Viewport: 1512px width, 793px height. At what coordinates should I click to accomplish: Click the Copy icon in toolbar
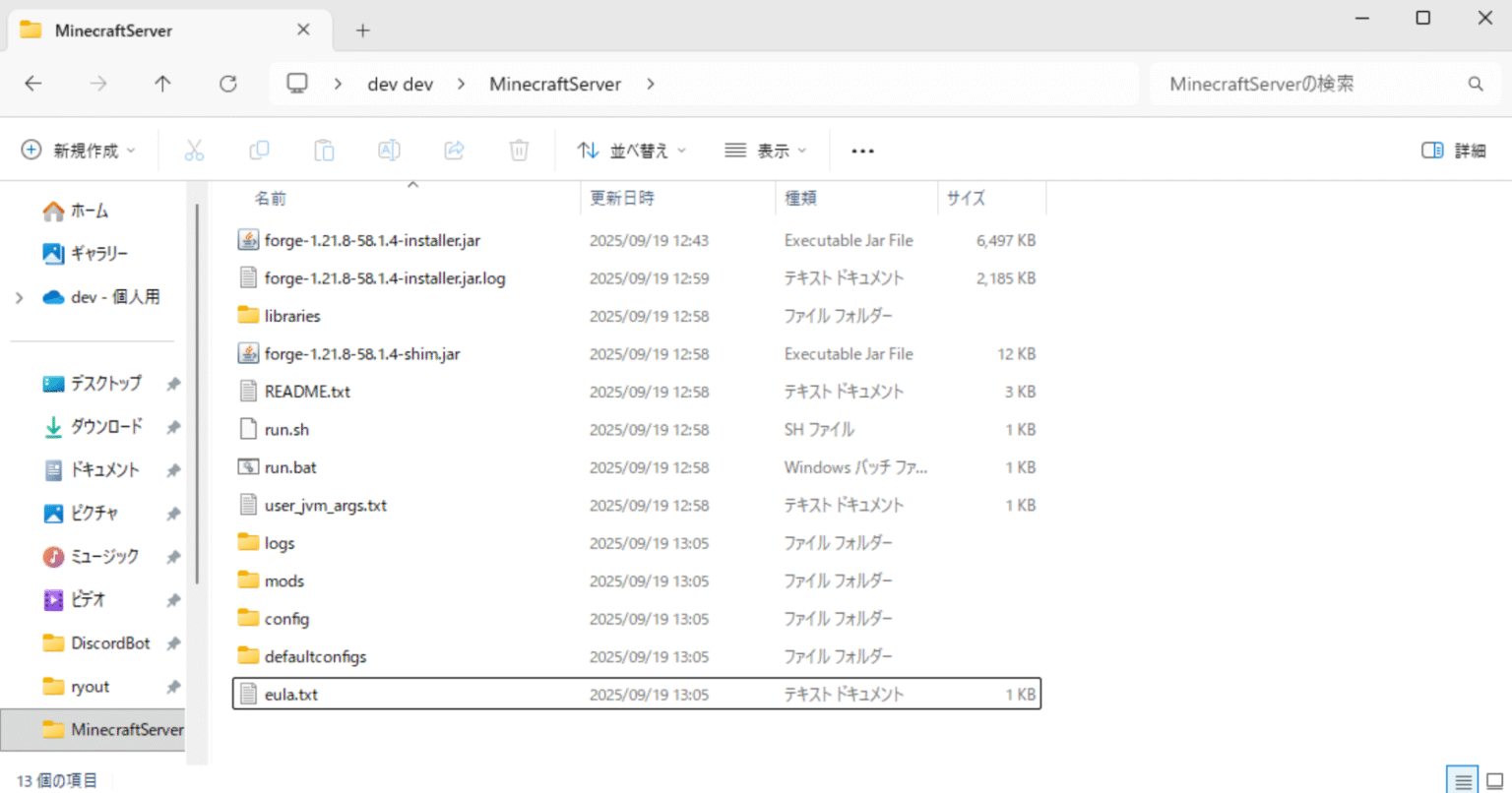coord(259,151)
